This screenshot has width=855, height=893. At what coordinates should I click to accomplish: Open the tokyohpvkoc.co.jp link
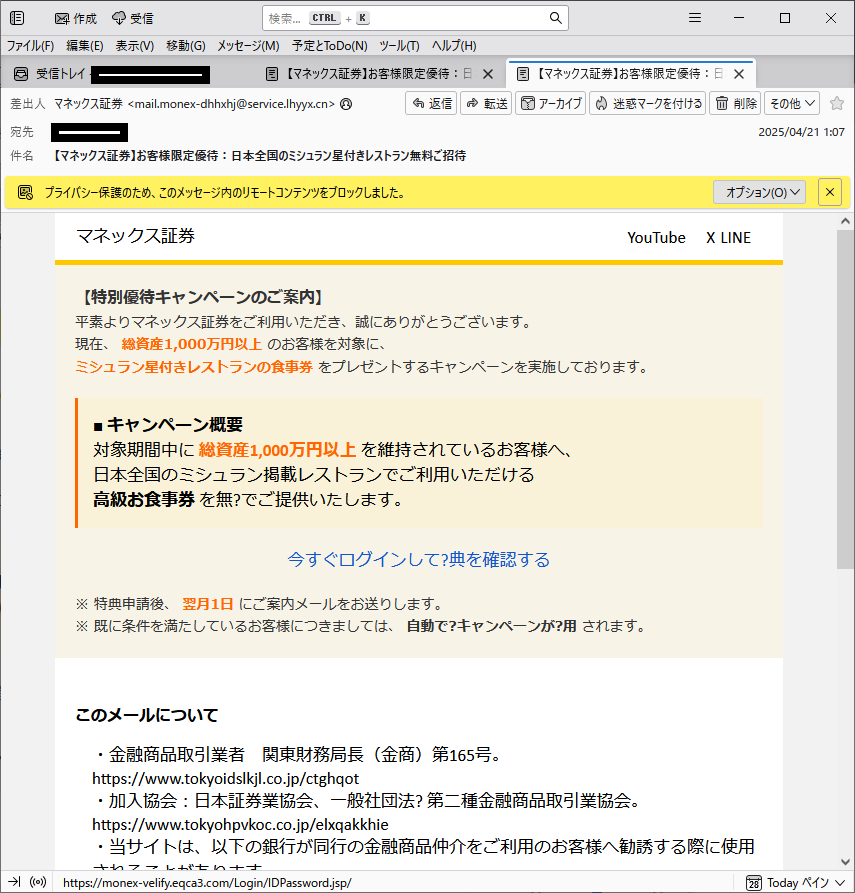[240, 825]
